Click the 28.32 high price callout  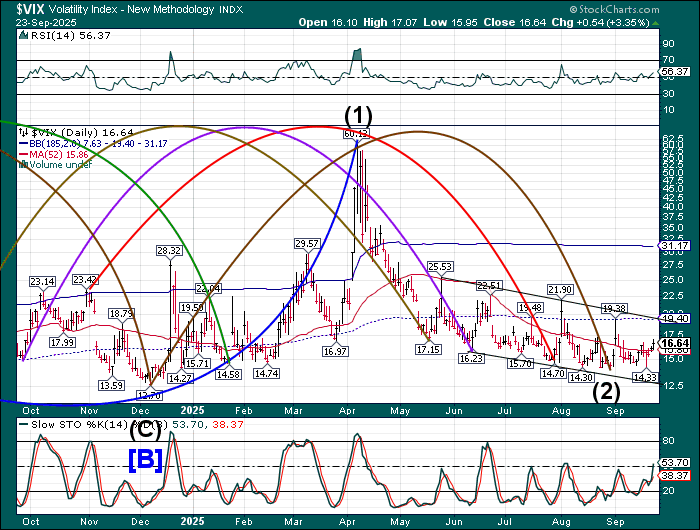point(168,250)
